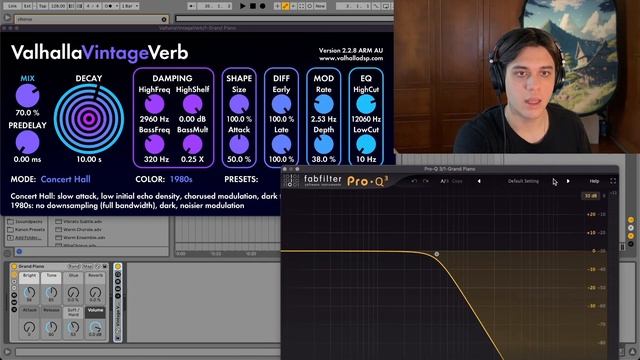Screen dimensions: 640x360
Task: Adjust the Damping BassFreq knob
Action: pos(154,144)
